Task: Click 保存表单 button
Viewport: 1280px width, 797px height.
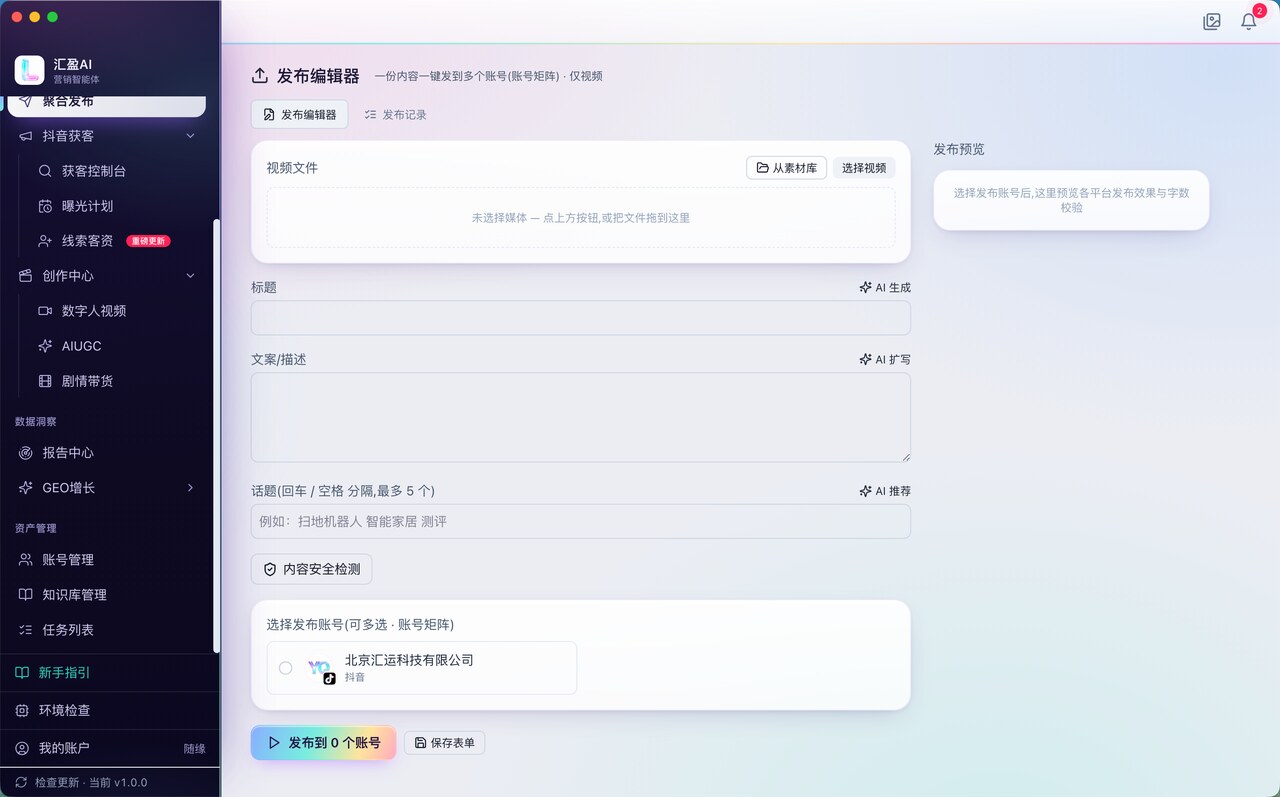Action: pos(445,743)
